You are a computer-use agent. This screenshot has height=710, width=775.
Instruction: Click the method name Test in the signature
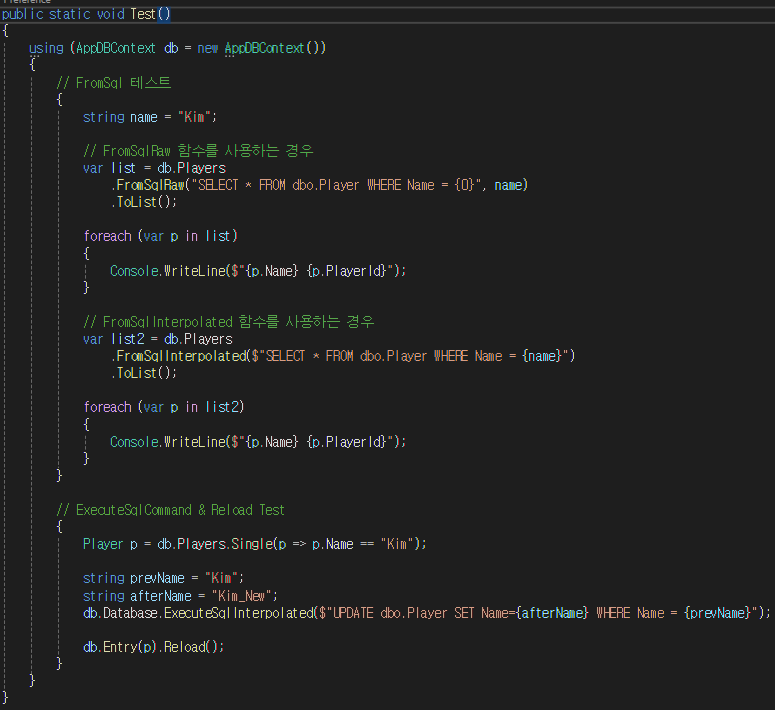(143, 14)
